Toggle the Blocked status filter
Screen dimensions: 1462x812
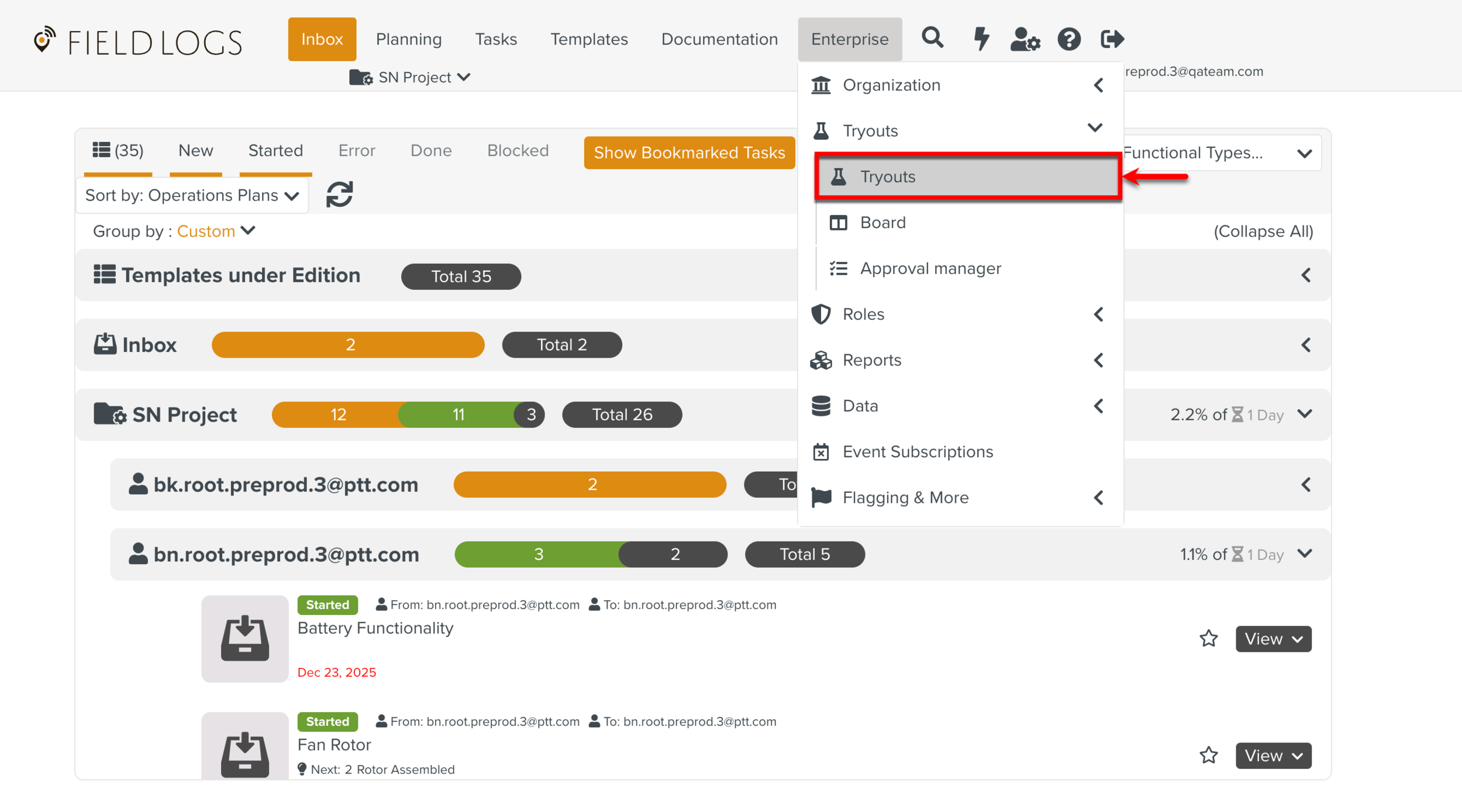(518, 151)
